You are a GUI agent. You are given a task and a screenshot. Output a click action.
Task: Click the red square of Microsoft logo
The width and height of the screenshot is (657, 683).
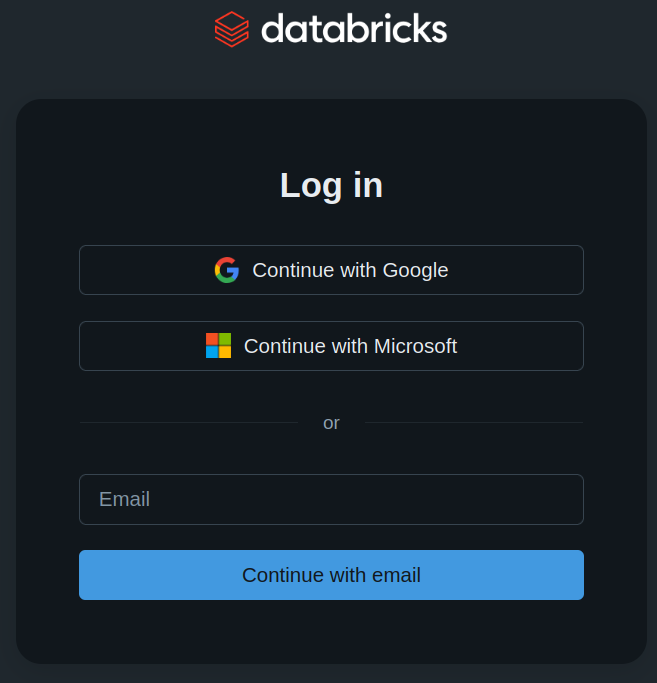pos(212,340)
